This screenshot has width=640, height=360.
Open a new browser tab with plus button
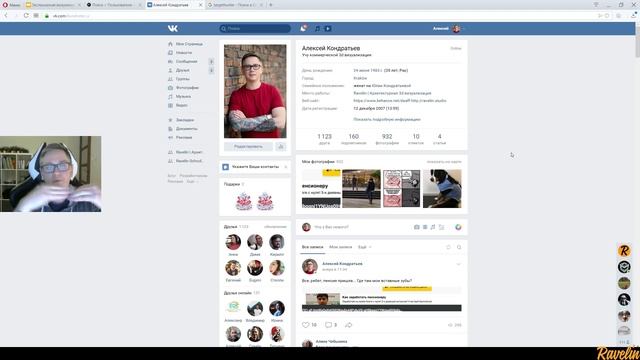271,5
